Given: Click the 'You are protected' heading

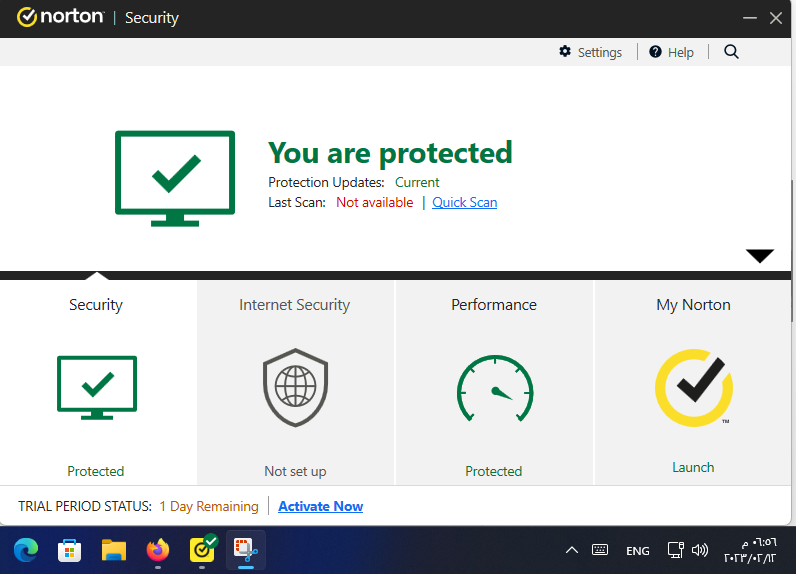Looking at the screenshot, I should tap(390, 153).
